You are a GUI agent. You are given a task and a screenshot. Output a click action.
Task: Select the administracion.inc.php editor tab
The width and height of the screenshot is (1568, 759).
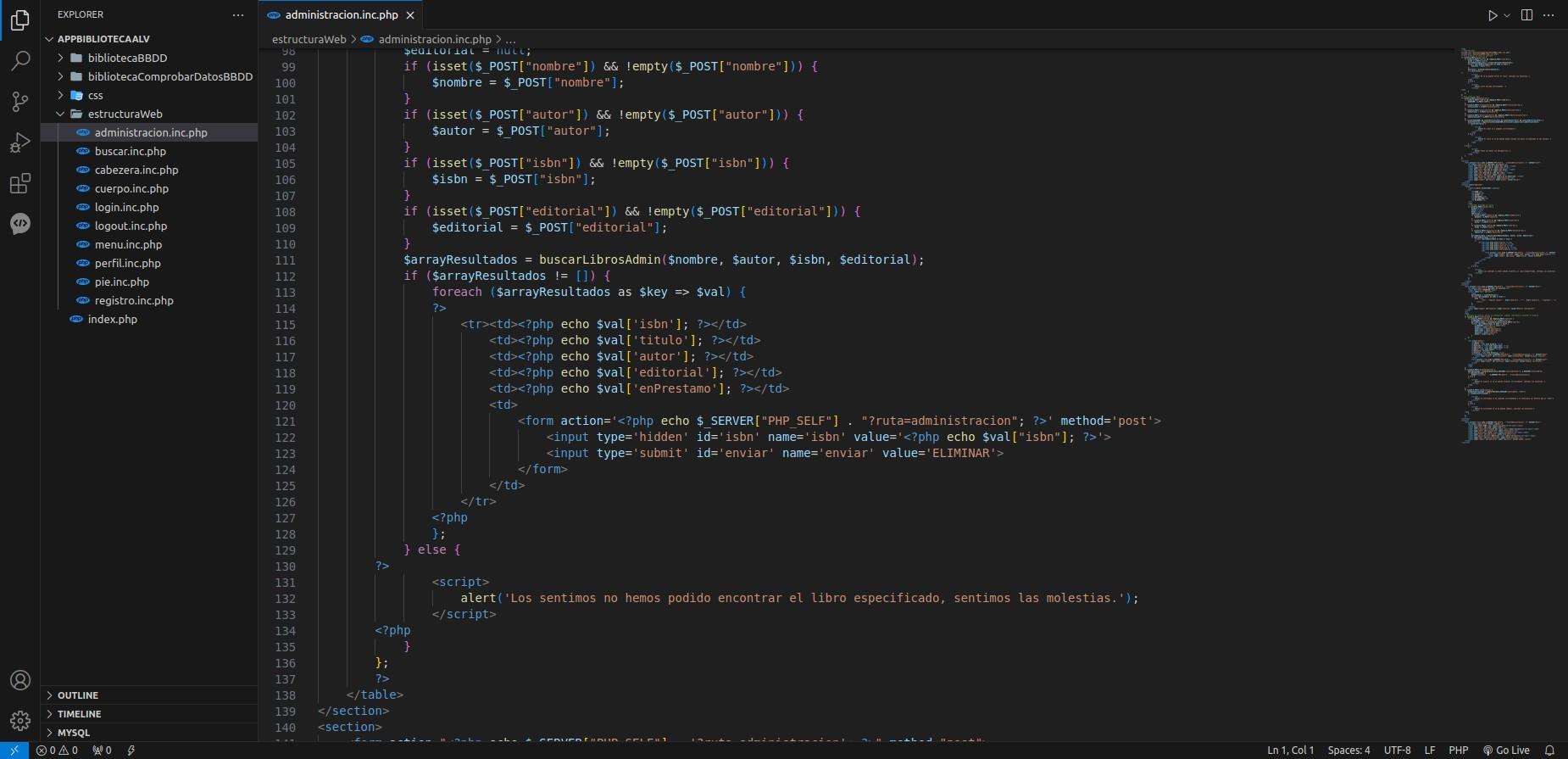341,15
